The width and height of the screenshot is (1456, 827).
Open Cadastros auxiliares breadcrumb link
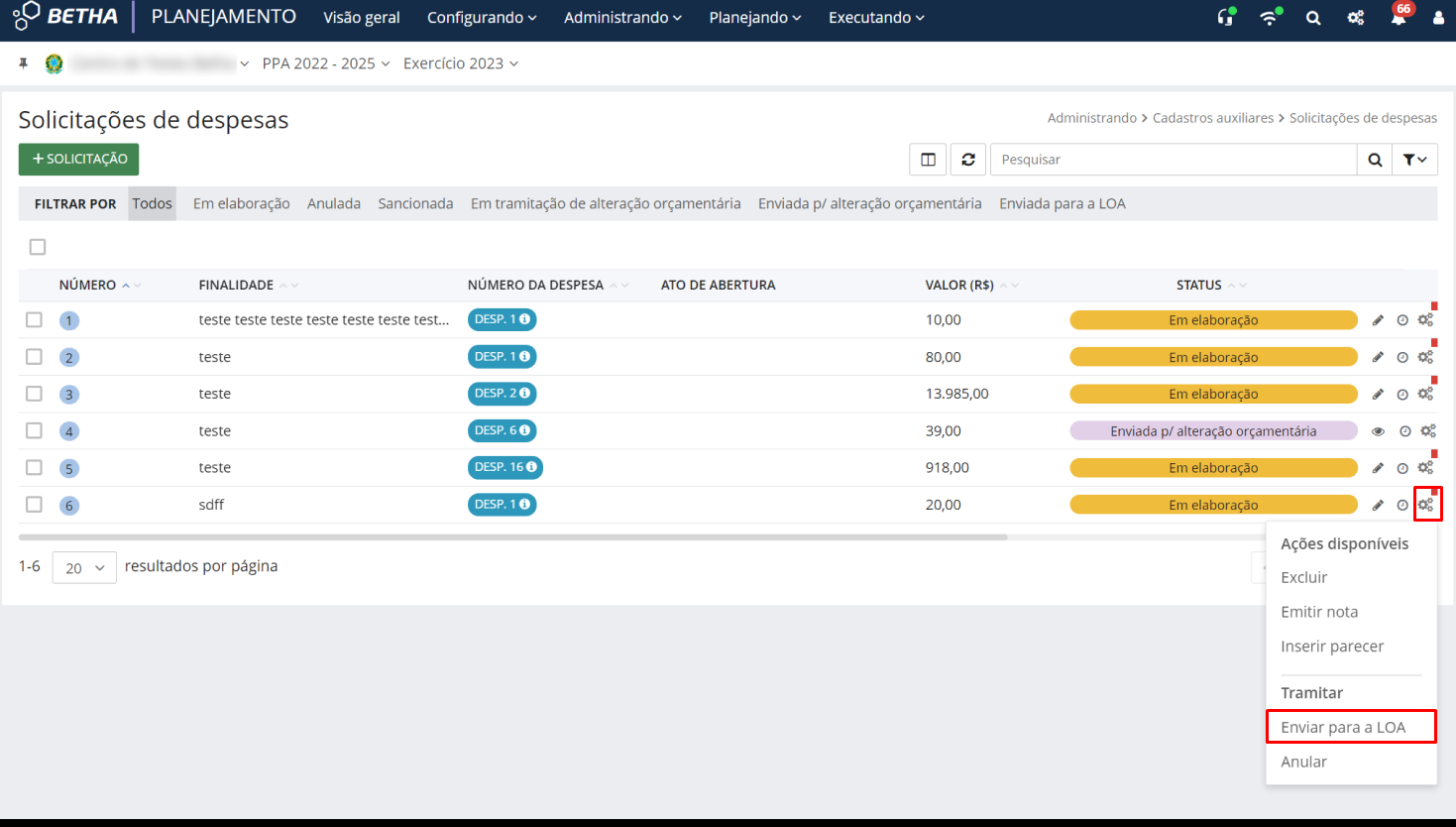tap(1213, 118)
